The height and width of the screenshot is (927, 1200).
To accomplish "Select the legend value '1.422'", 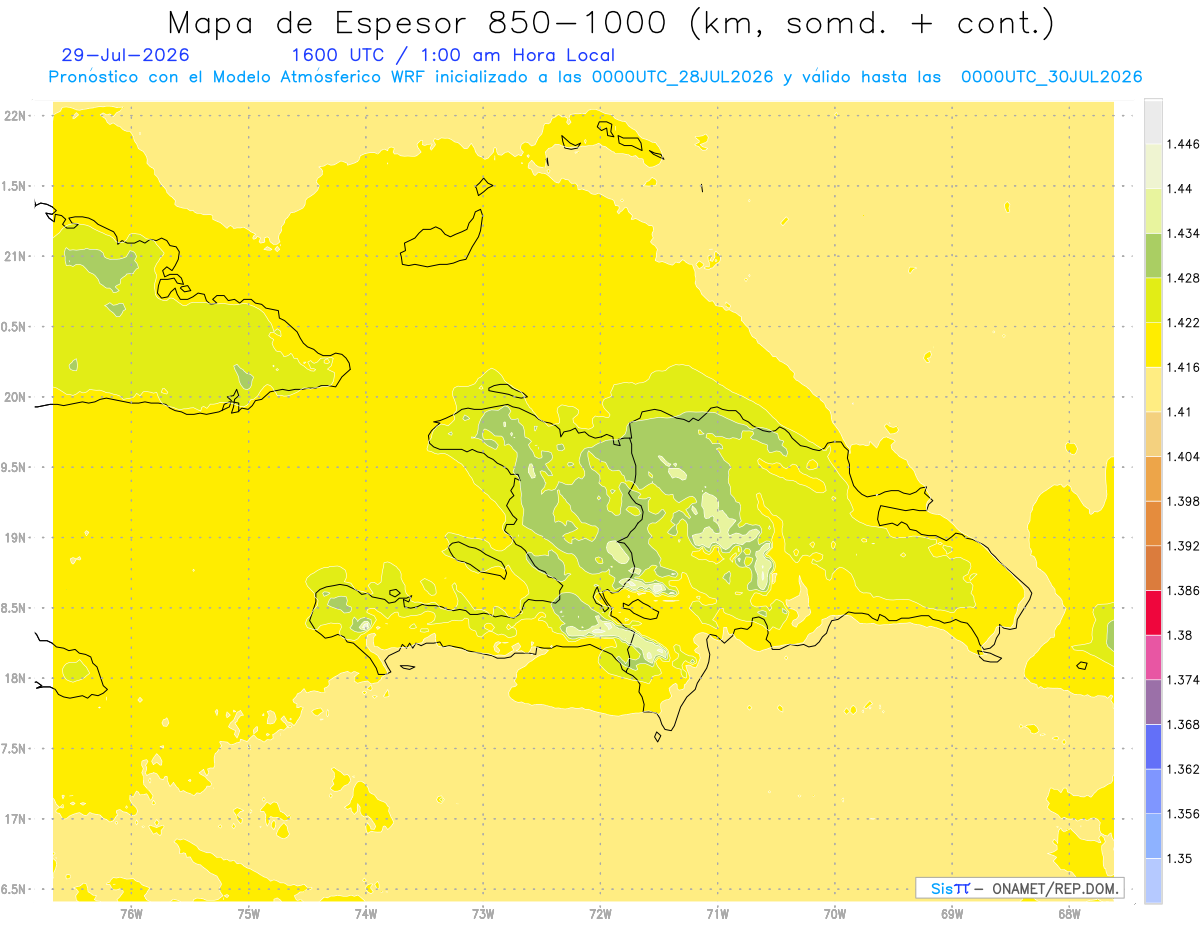I will (1183, 322).
